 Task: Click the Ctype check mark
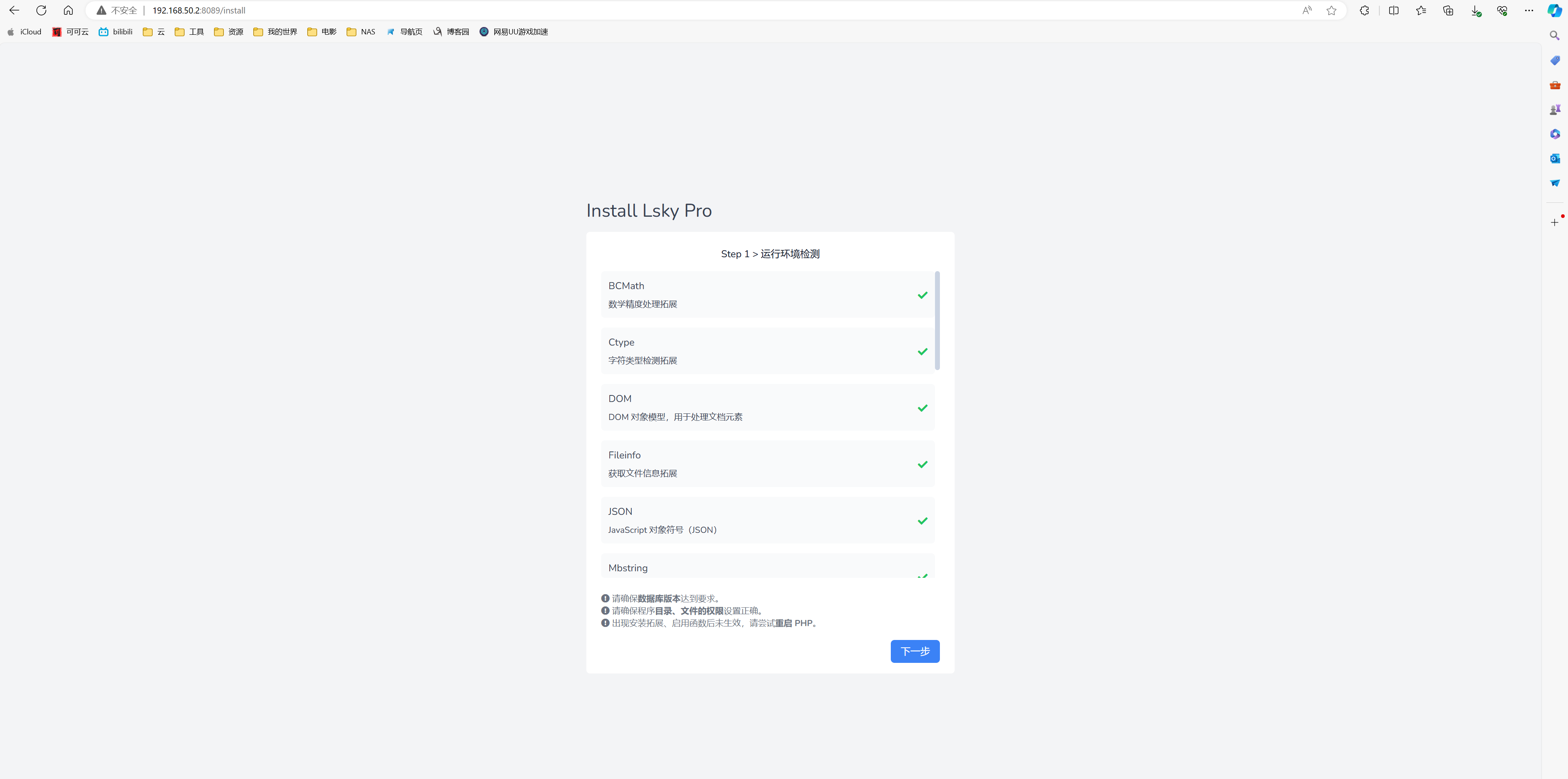[923, 352]
